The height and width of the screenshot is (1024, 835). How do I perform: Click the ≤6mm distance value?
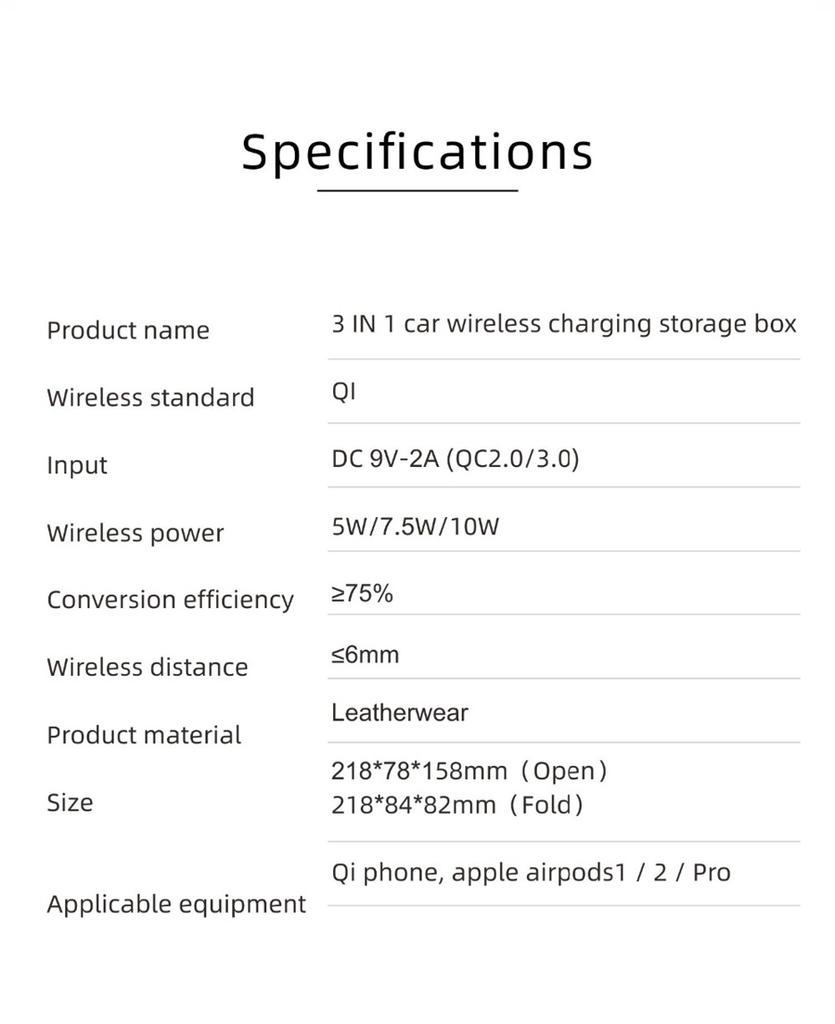point(365,655)
